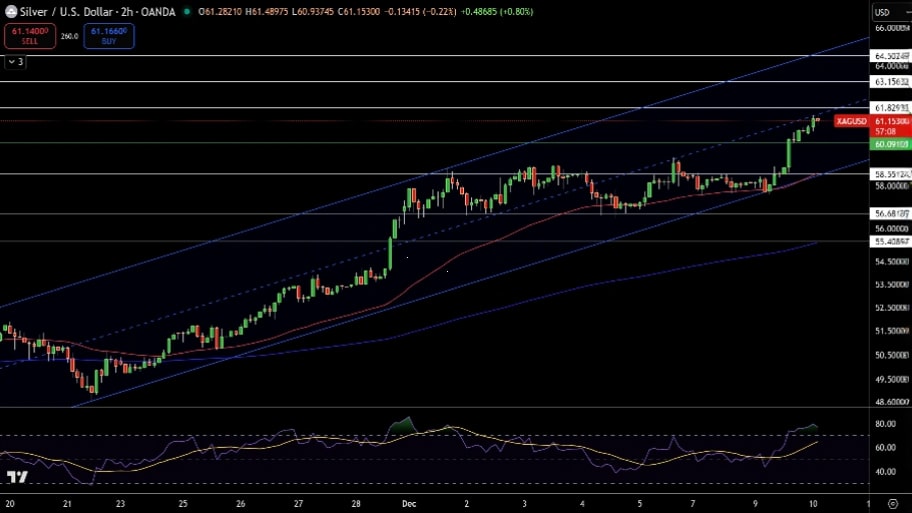
Task: Click the spread value 260.0
Action: coord(69,36)
